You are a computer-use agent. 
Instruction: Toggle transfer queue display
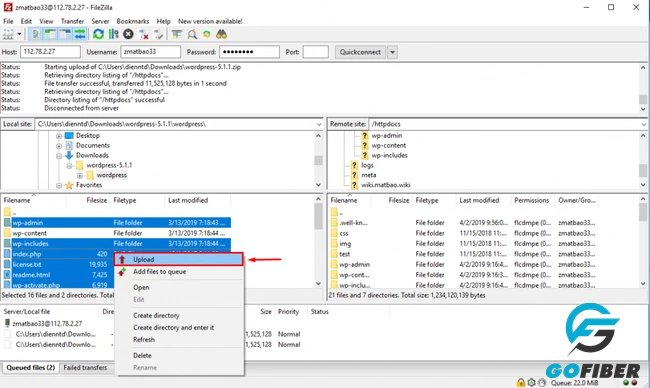(80, 34)
